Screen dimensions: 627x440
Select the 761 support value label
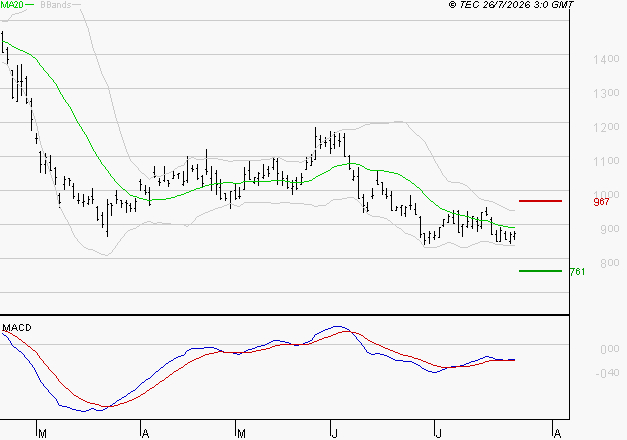[x=577, y=272]
